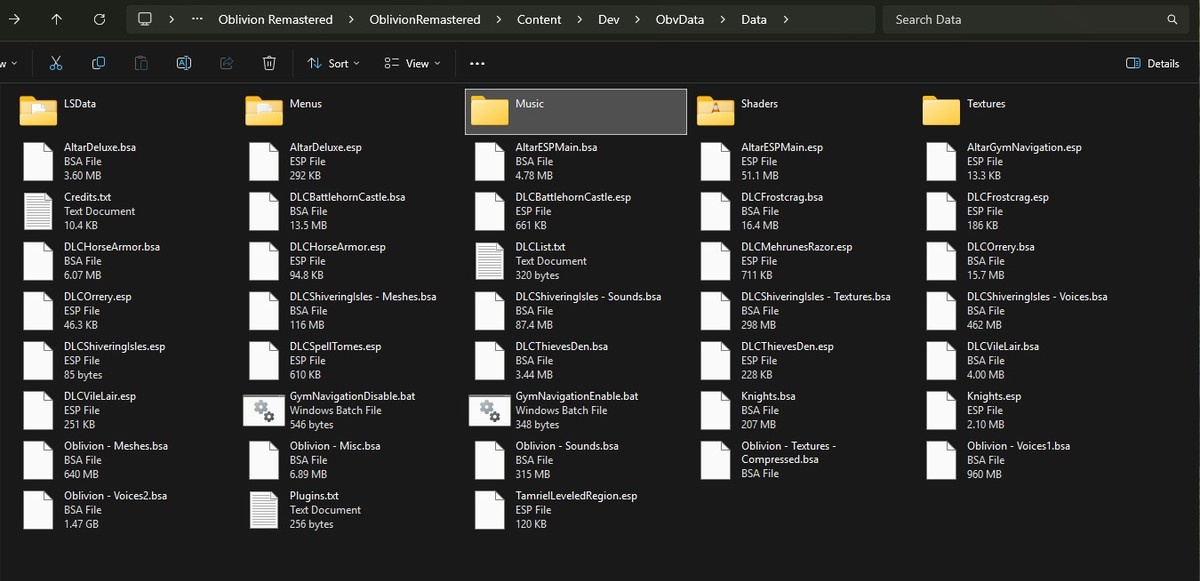Expand the chevron after Content breadcrumb

(580, 19)
